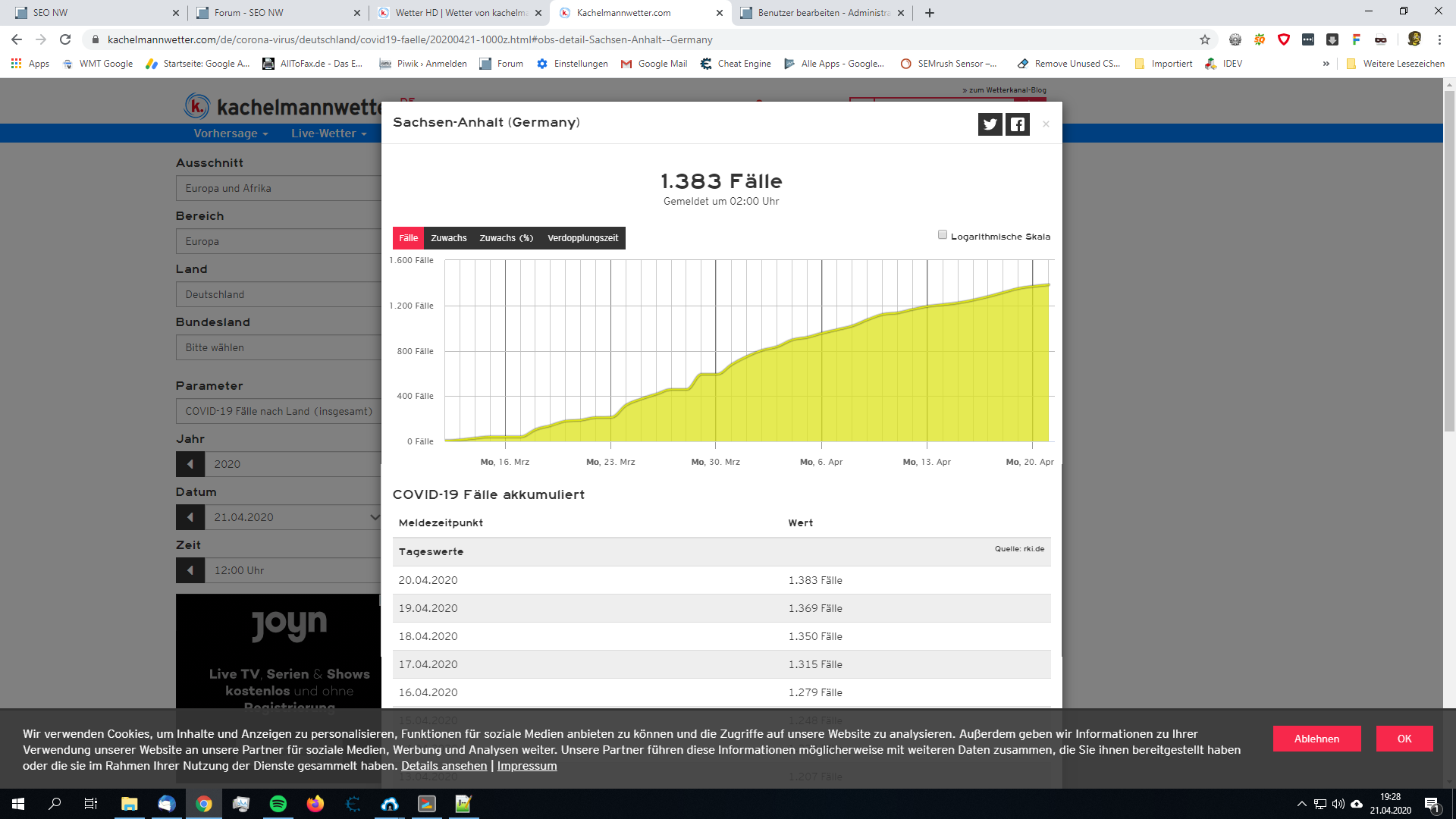Open Firefox from the taskbar
Viewport: 1456px width, 819px height.
tap(315, 804)
